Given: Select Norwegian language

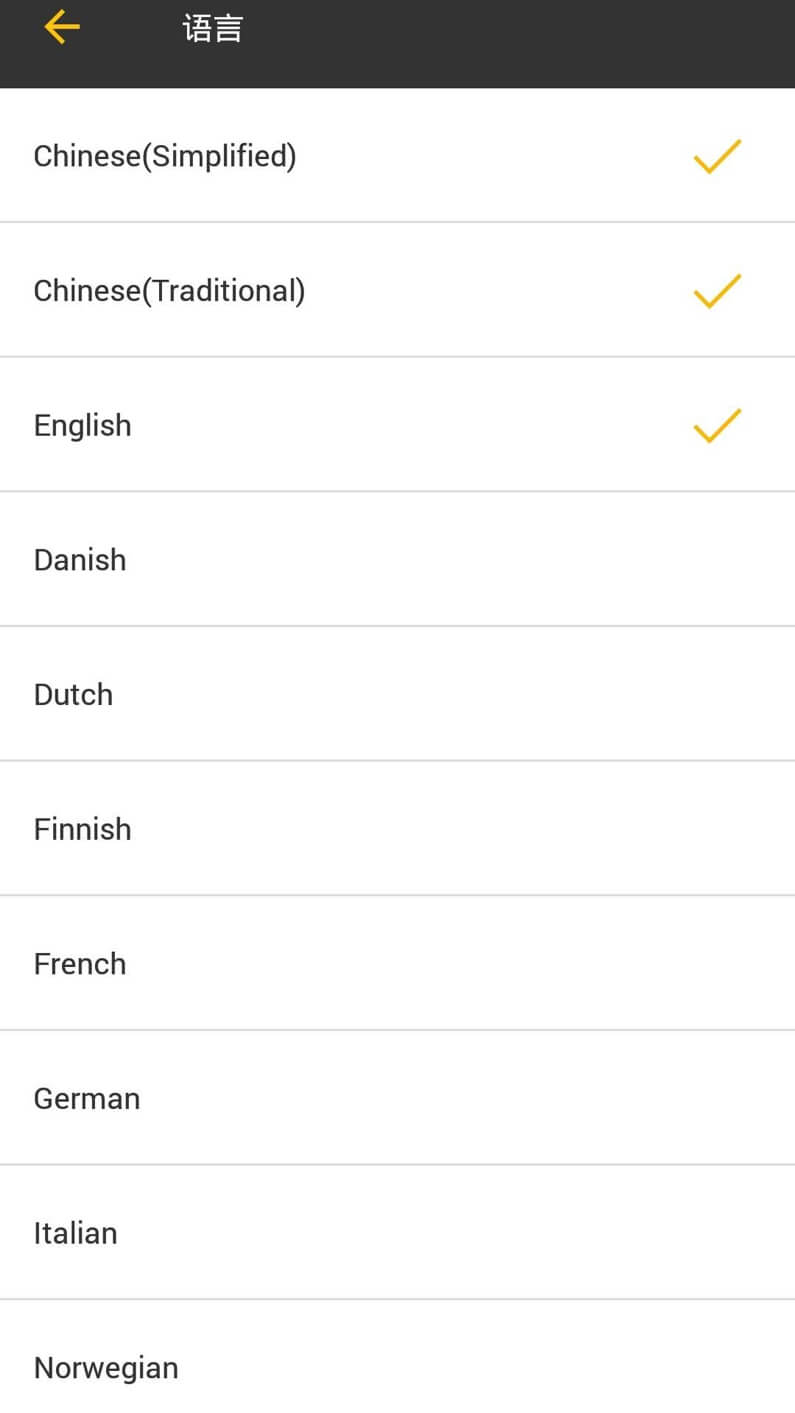Looking at the screenshot, I should pyautogui.click(x=106, y=1367).
